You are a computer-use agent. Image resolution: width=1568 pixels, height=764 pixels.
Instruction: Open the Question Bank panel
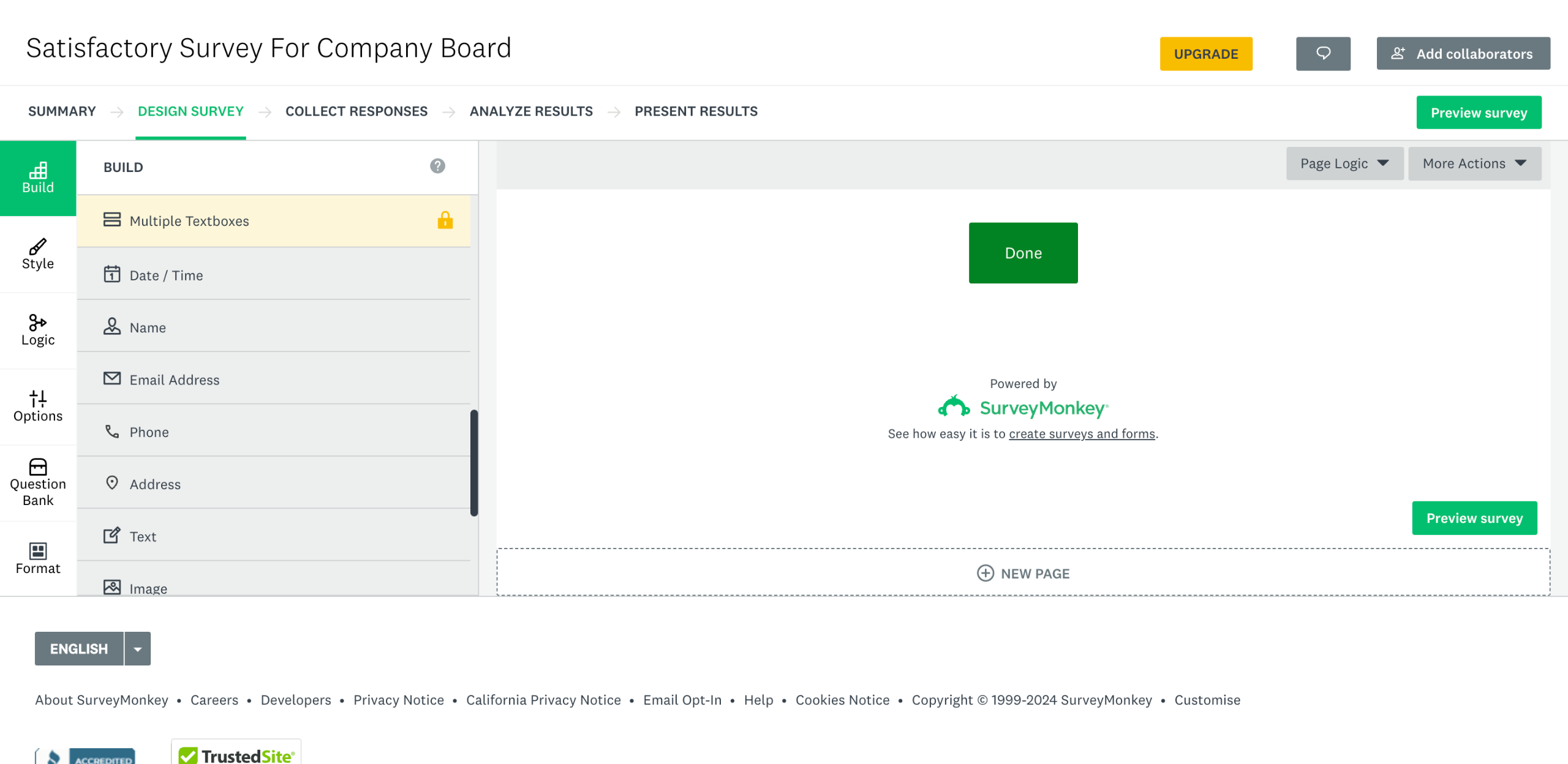point(38,483)
